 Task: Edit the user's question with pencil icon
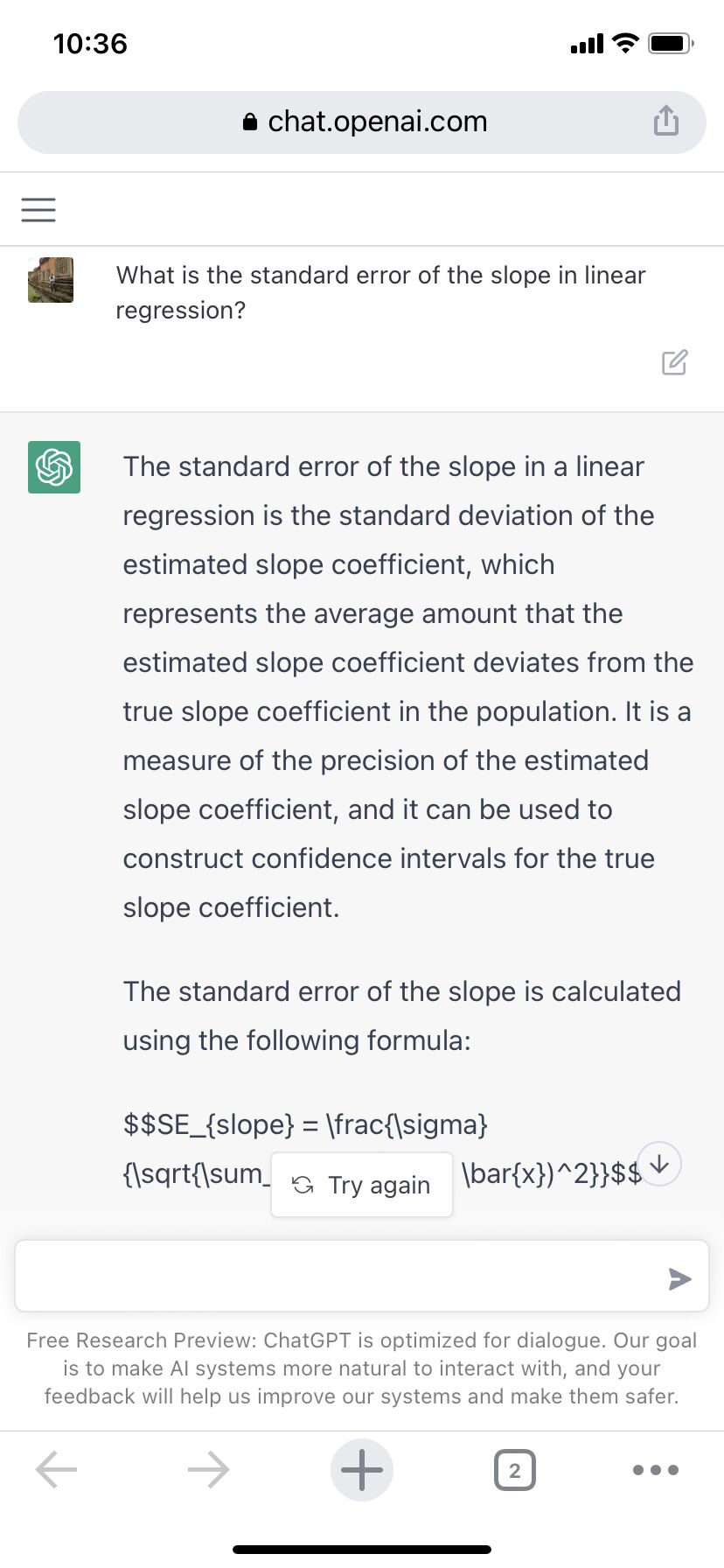pyautogui.click(x=675, y=362)
